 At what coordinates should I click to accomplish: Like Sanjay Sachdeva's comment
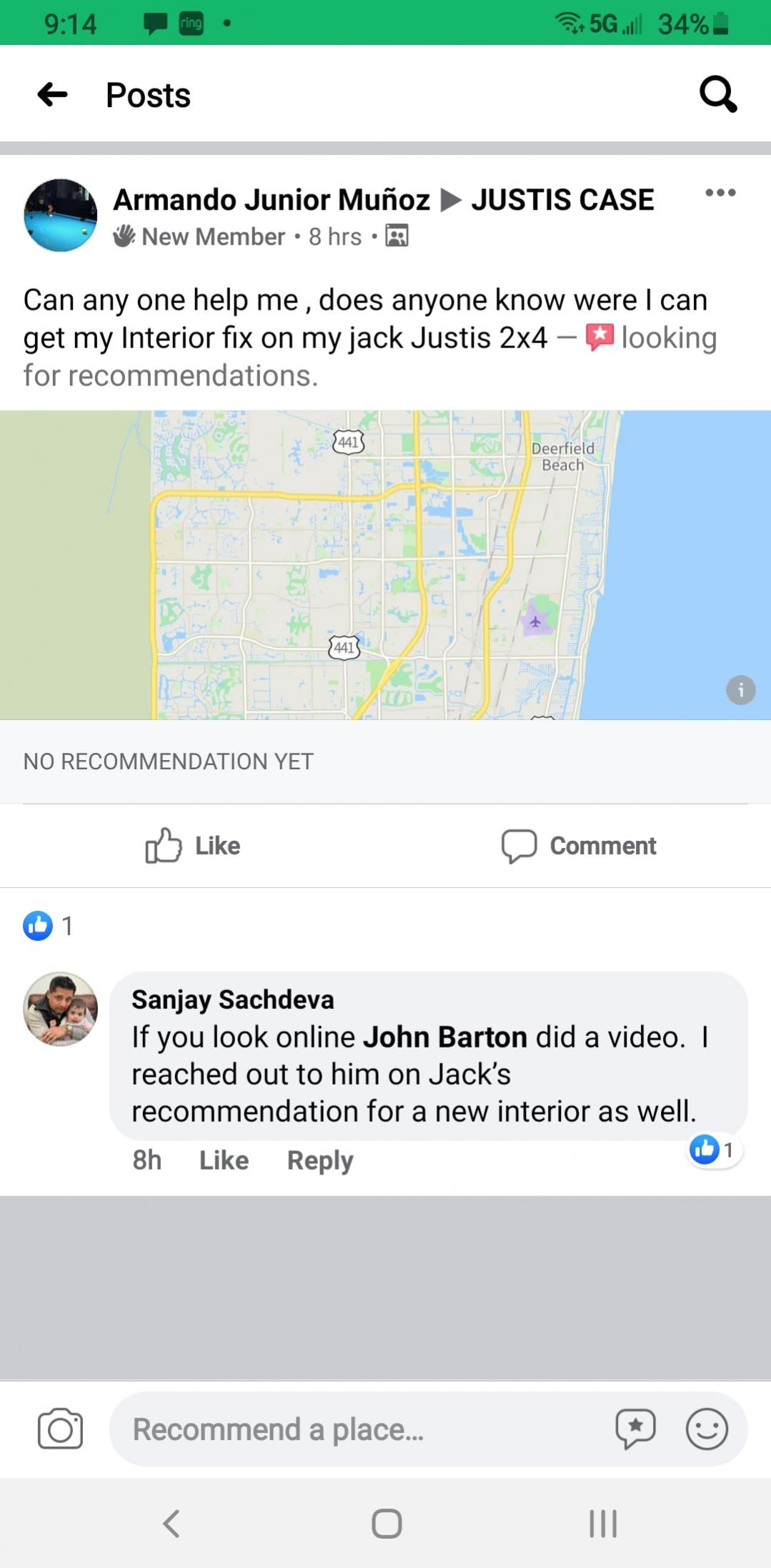click(x=224, y=1160)
